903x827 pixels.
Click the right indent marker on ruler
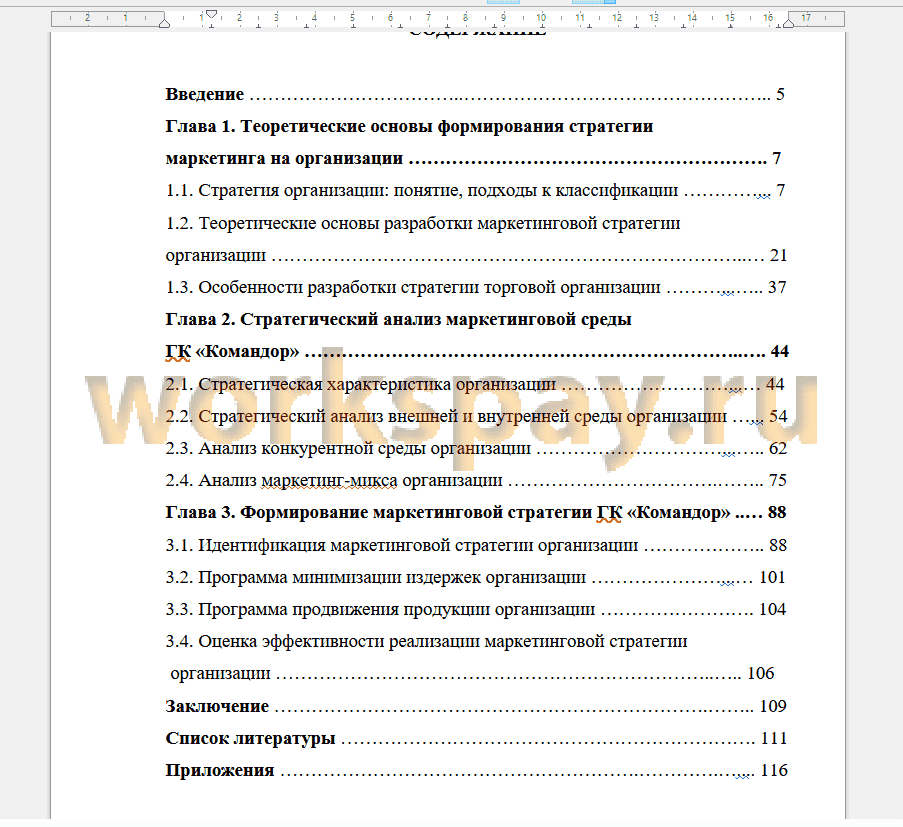point(788,23)
